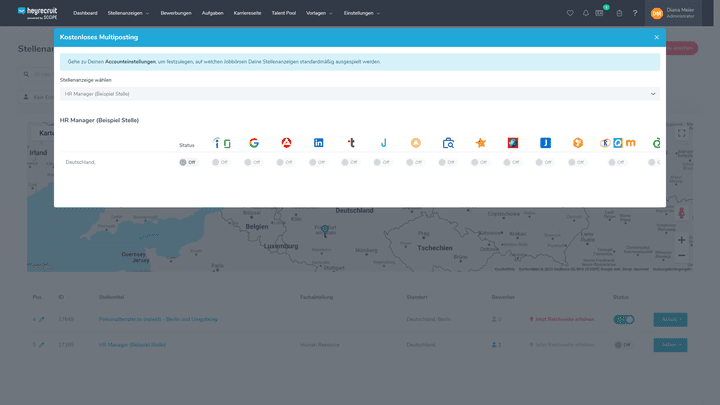Open the help question mark icon
Viewport: 720px width, 405px height.
point(634,13)
